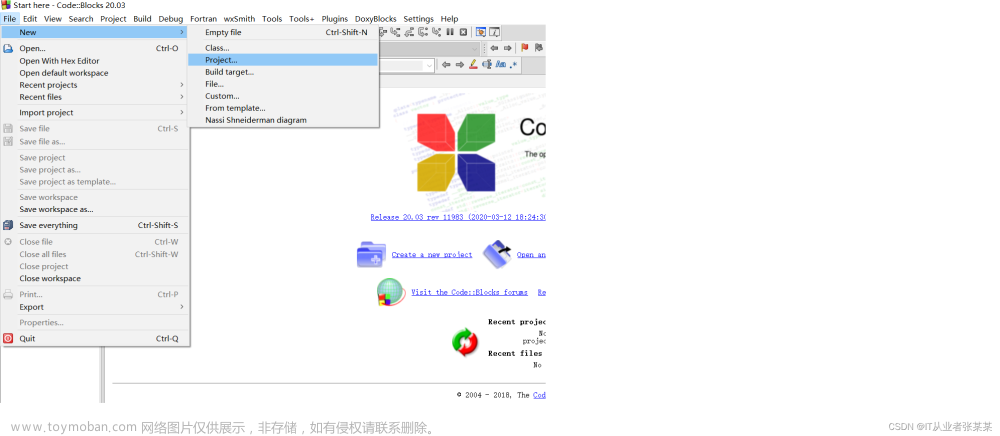Viewport: 1000px width, 436px height.
Task: Open the long greyed-out toolbar dropdown
Action: [430, 48]
